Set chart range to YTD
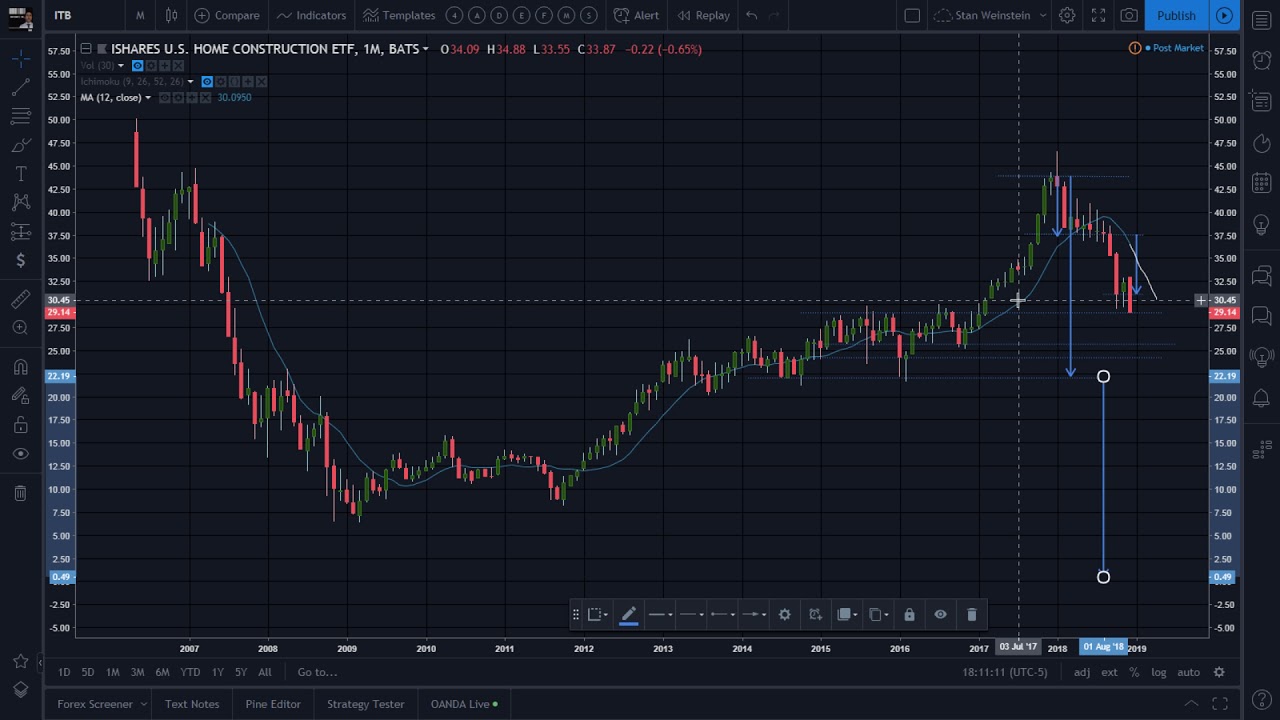The height and width of the screenshot is (720, 1280). click(190, 672)
